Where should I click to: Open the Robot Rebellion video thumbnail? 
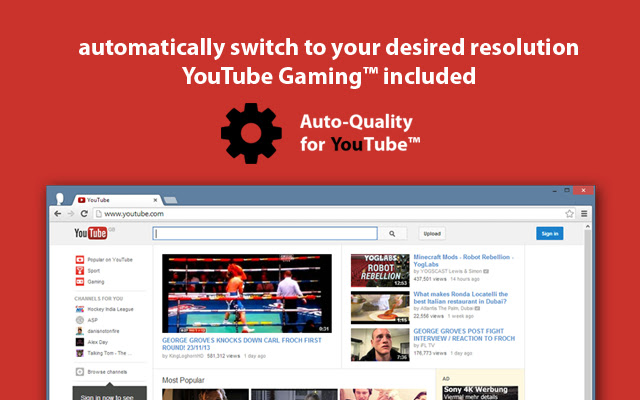pos(380,270)
